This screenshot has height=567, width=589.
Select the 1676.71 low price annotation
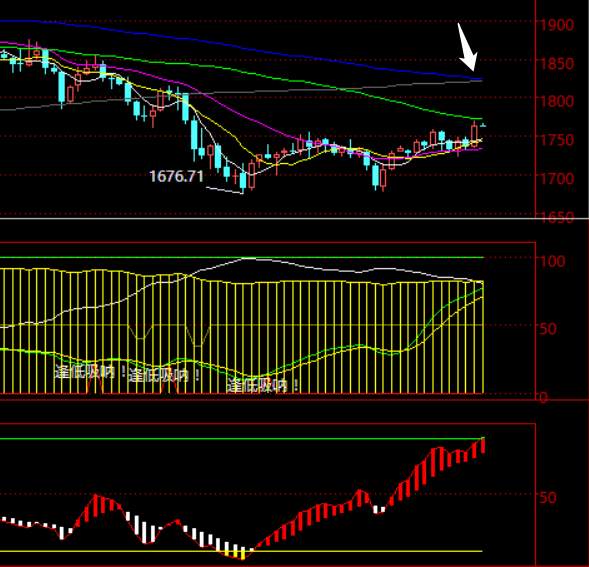click(x=177, y=176)
